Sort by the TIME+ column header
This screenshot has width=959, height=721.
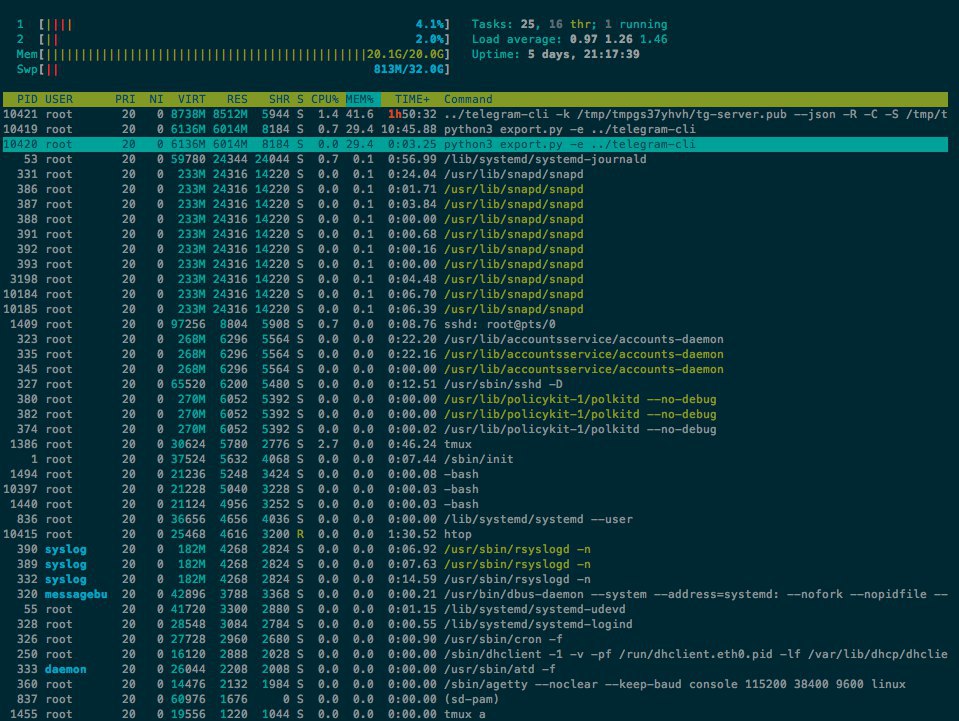point(412,99)
